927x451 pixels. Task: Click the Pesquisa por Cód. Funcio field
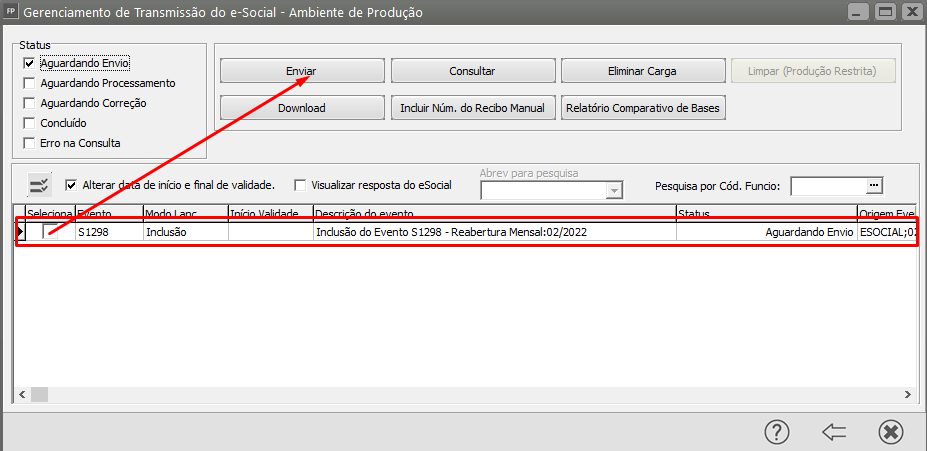pos(829,186)
